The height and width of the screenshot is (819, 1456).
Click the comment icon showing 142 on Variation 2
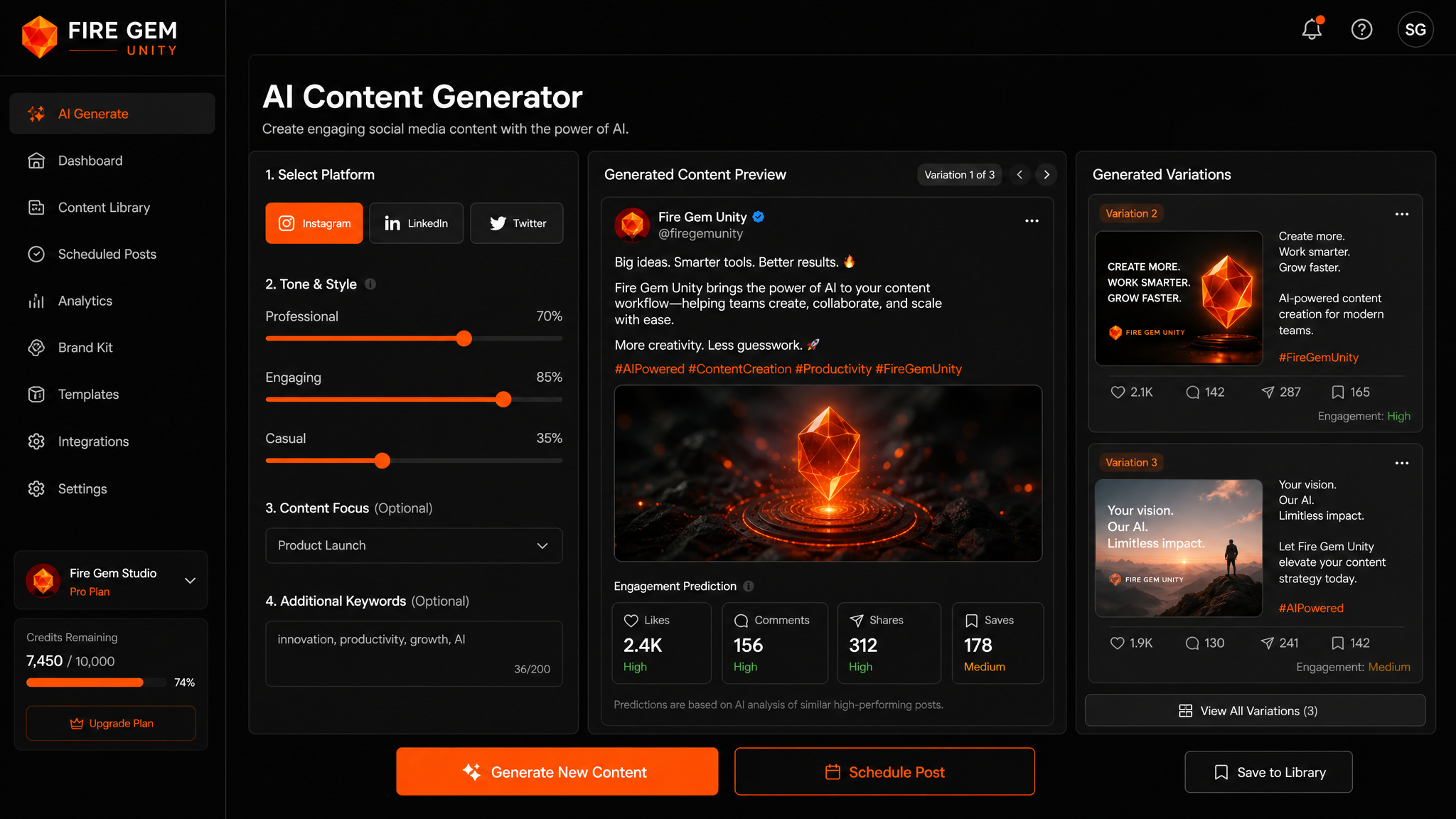click(x=1192, y=392)
